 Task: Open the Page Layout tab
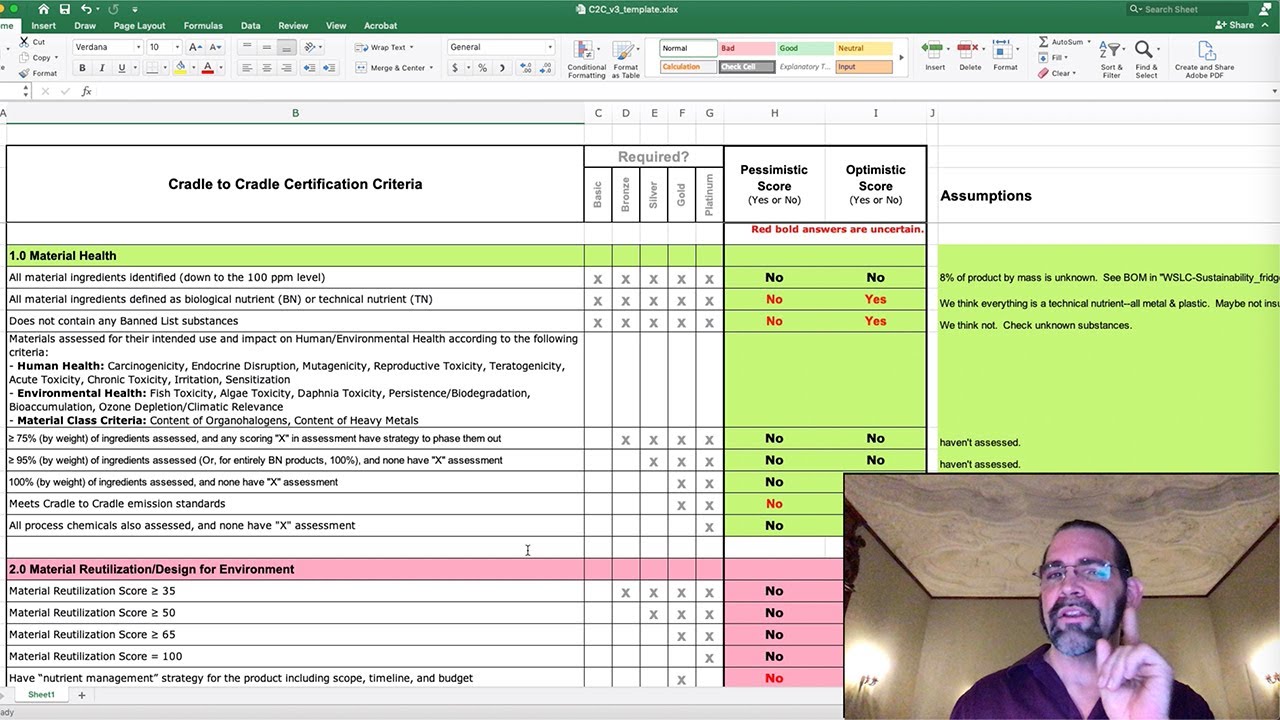[x=139, y=26]
